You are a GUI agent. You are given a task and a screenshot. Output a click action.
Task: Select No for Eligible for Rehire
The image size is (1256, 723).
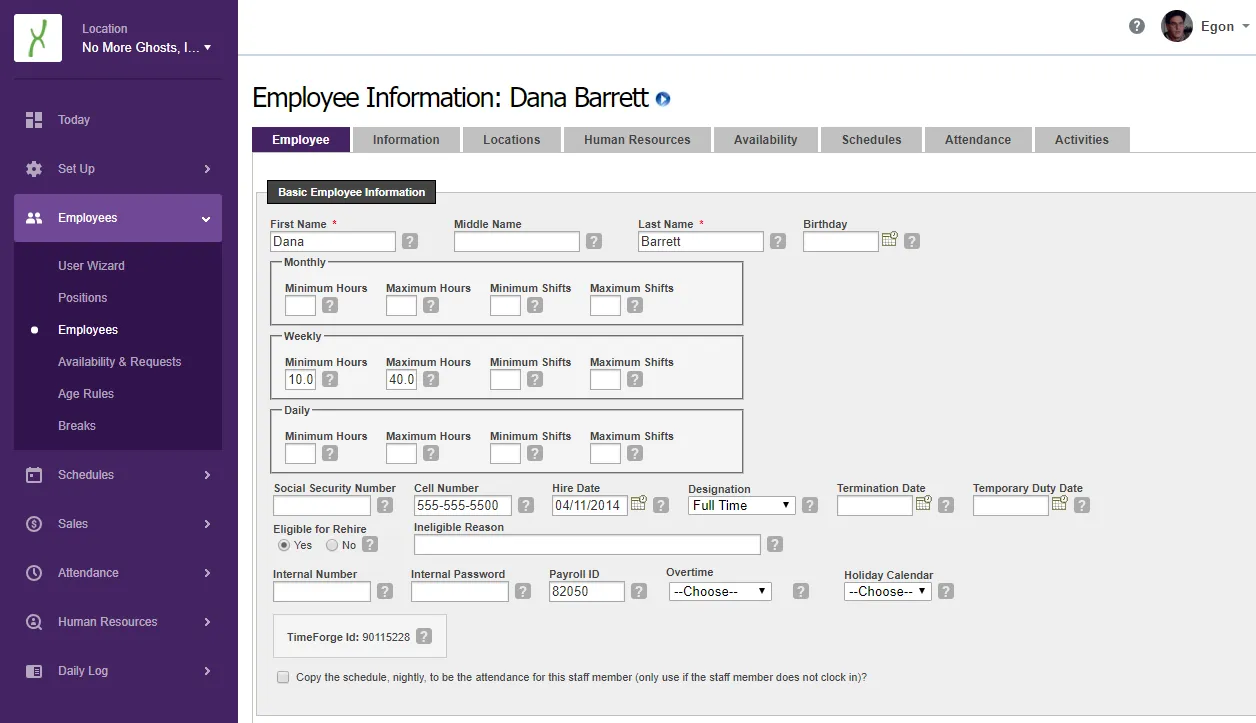(332, 545)
